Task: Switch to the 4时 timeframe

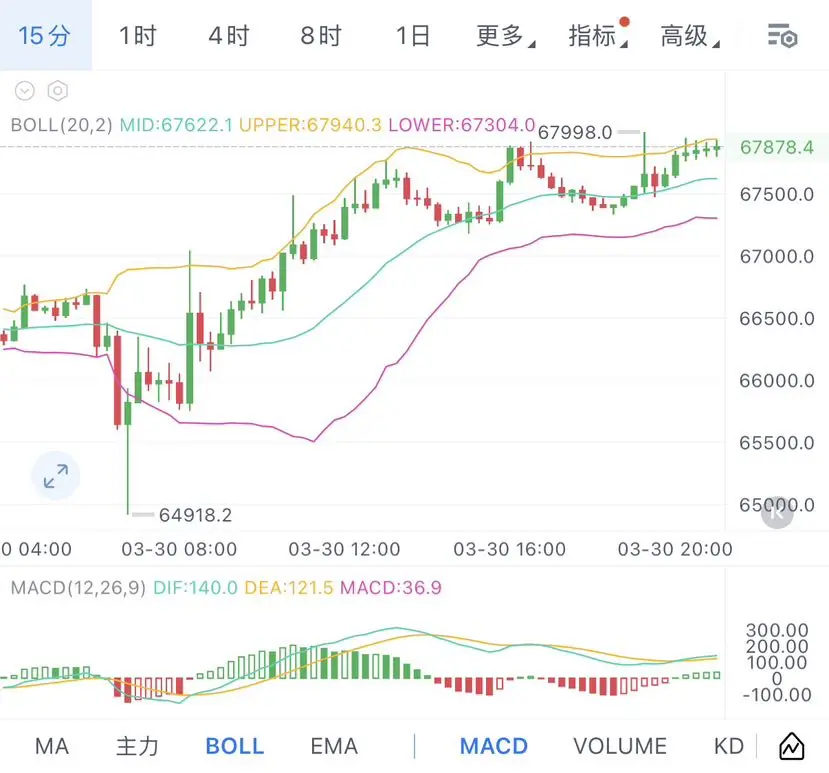Action: pyautogui.click(x=228, y=37)
